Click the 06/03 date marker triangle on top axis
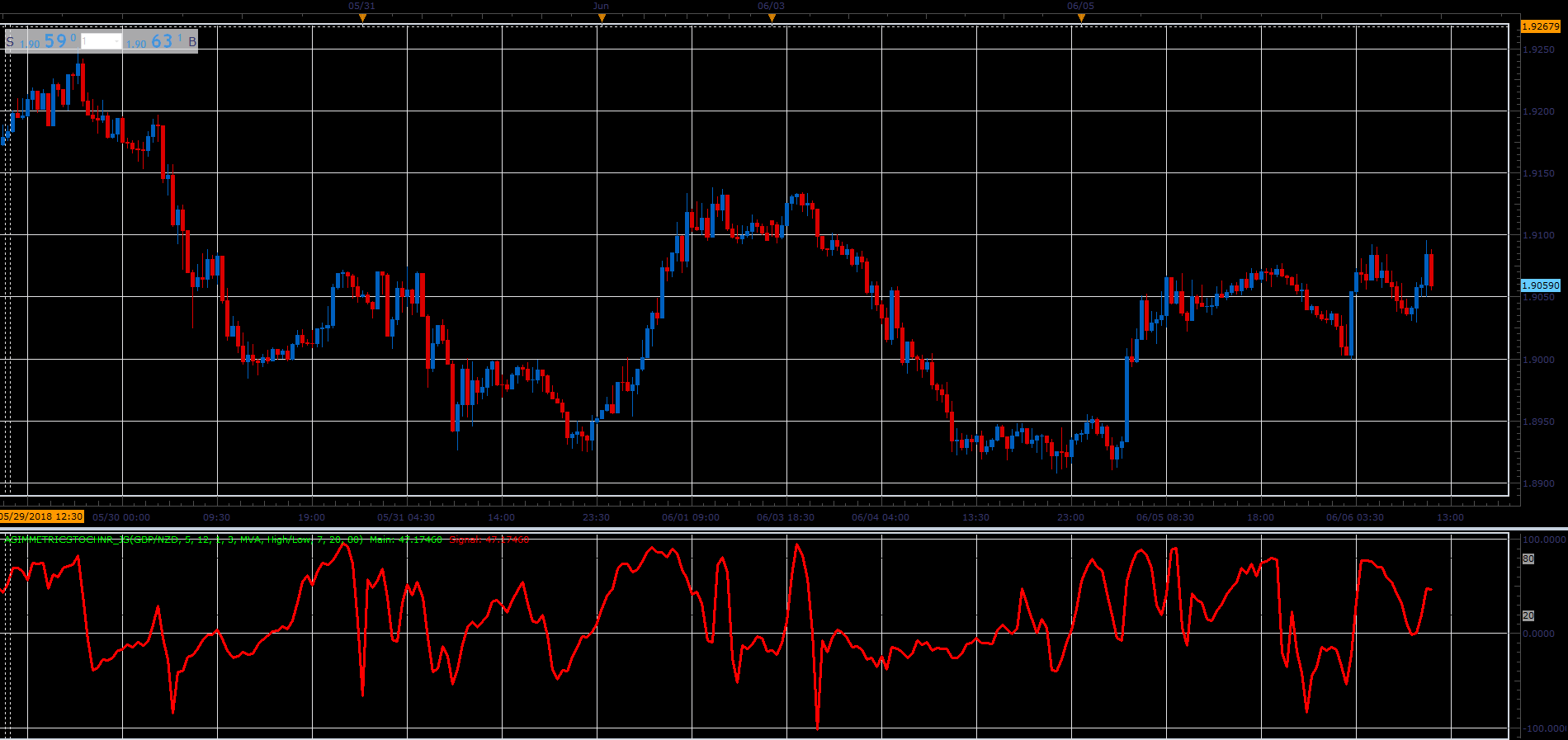This screenshot has width=1568, height=740. (772, 17)
